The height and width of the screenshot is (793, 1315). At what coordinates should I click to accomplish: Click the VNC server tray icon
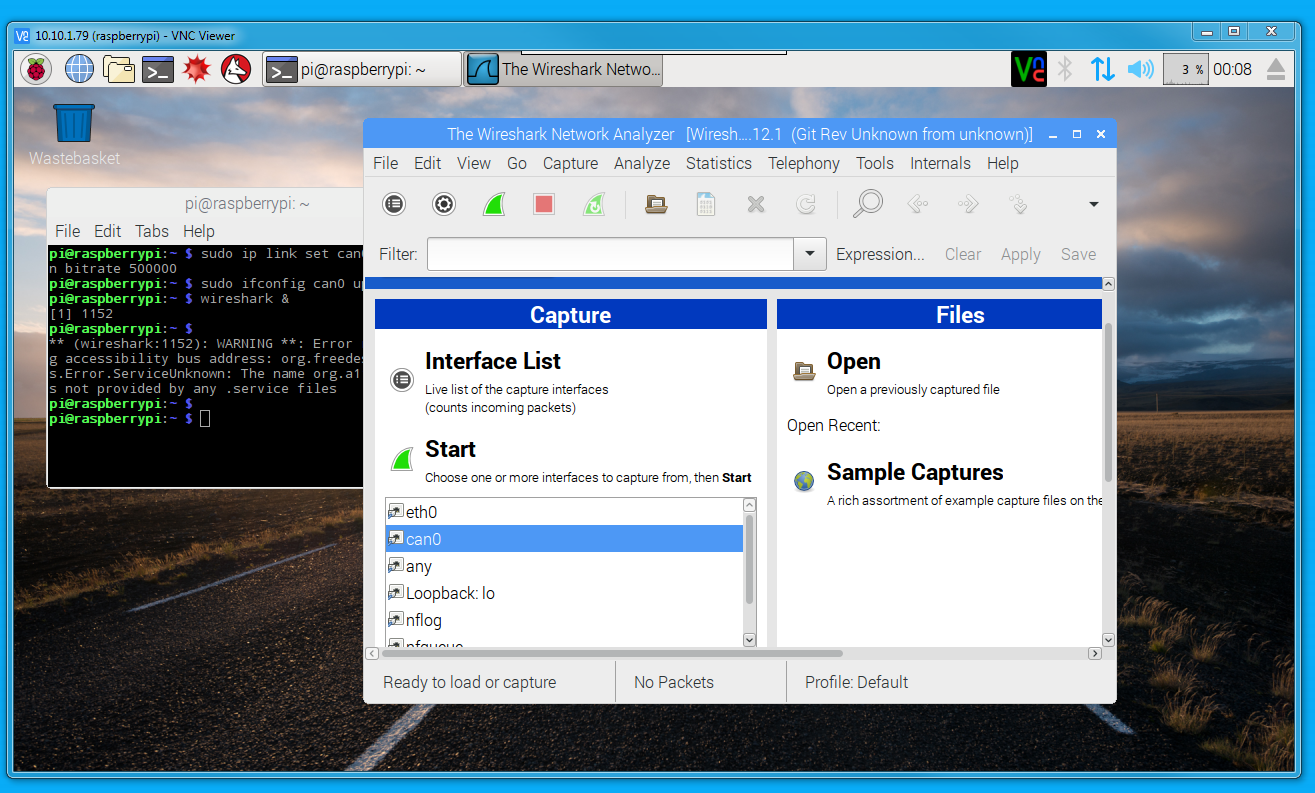click(1029, 69)
